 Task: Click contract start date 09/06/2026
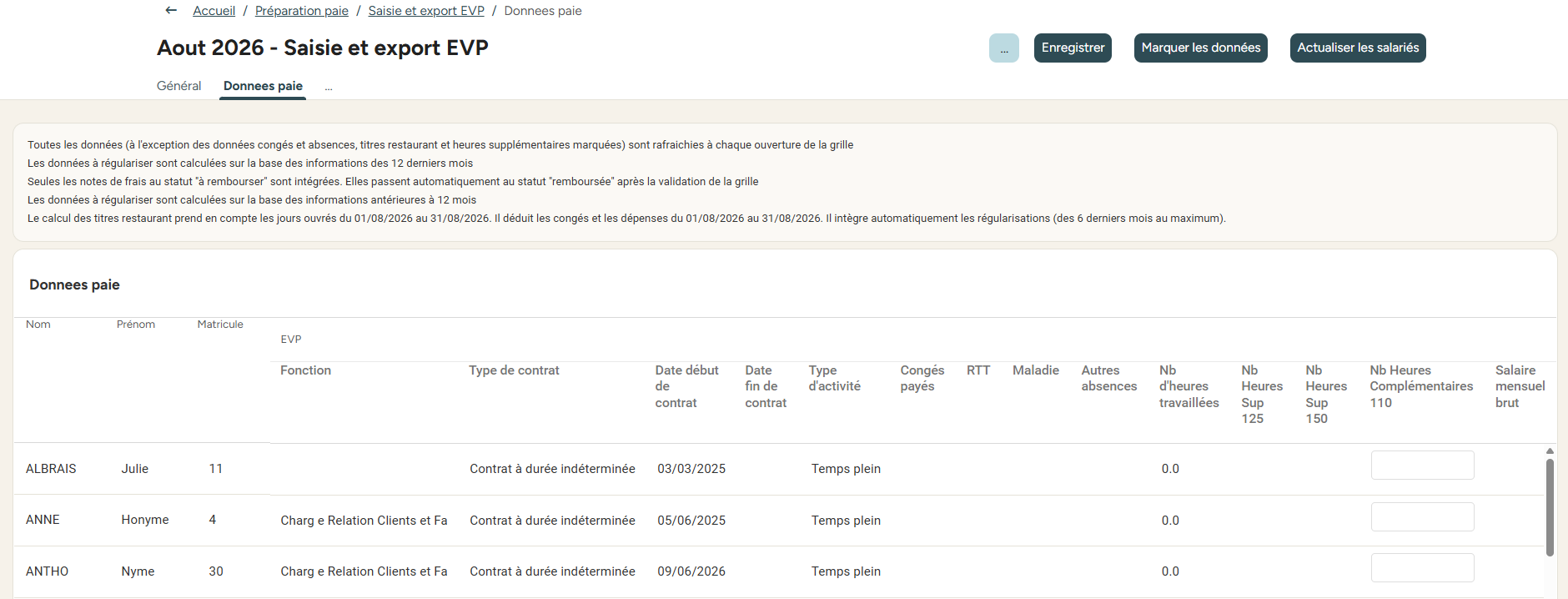click(x=691, y=571)
